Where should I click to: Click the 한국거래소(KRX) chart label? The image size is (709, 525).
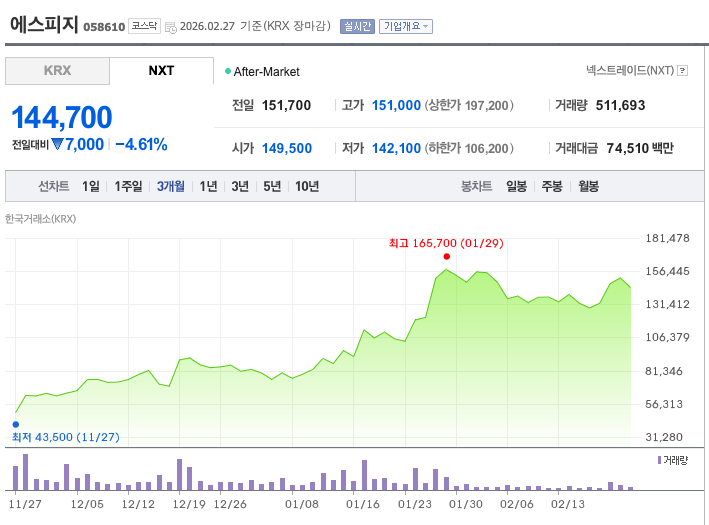click(x=41, y=219)
